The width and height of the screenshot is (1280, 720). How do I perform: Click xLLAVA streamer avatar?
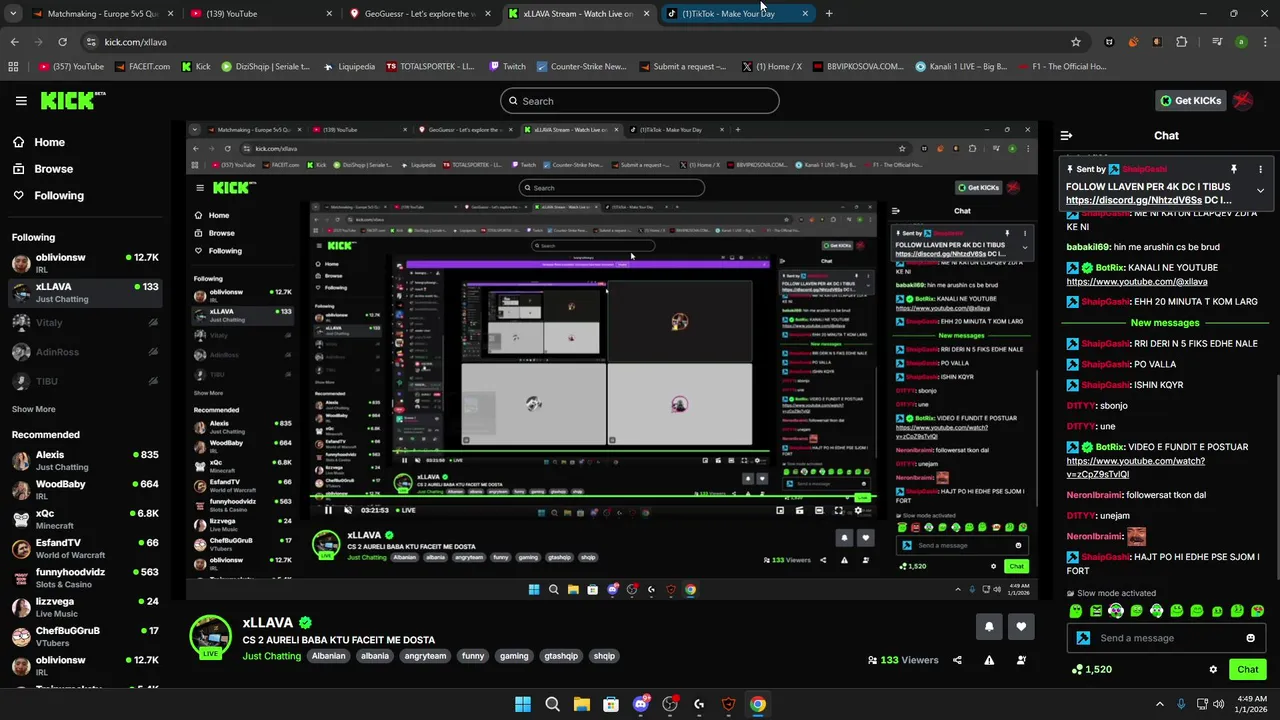click(210, 637)
